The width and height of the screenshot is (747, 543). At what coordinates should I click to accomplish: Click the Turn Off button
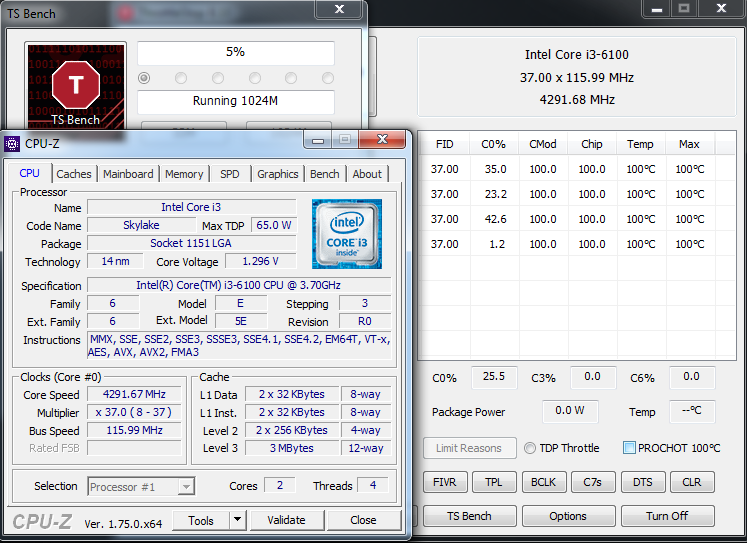pos(667,516)
